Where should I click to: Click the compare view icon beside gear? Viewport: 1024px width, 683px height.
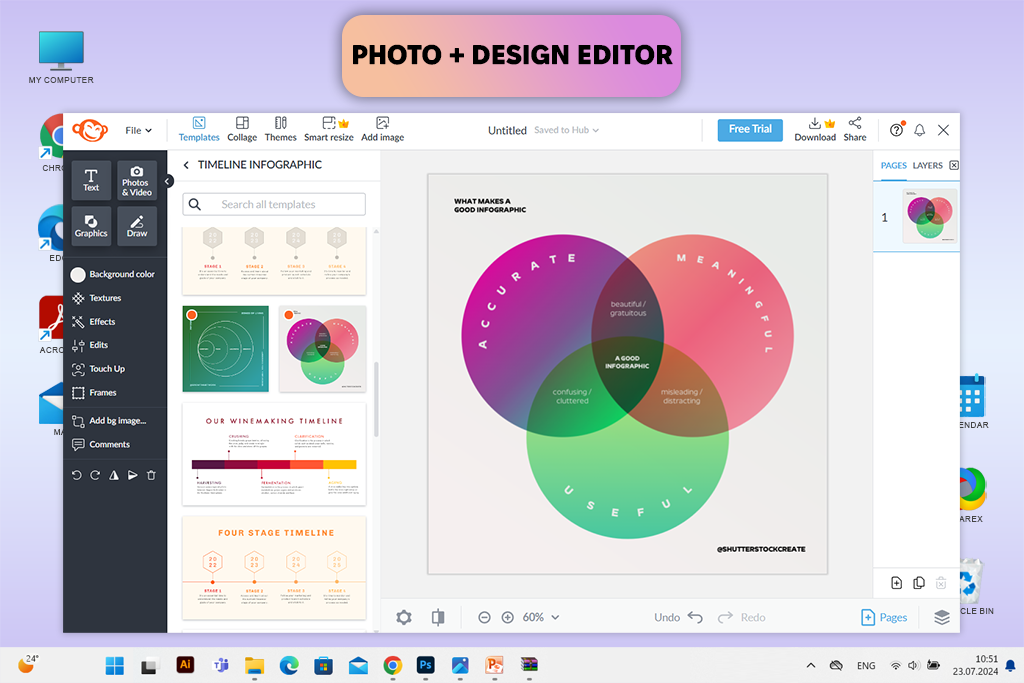(x=438, y=617)
